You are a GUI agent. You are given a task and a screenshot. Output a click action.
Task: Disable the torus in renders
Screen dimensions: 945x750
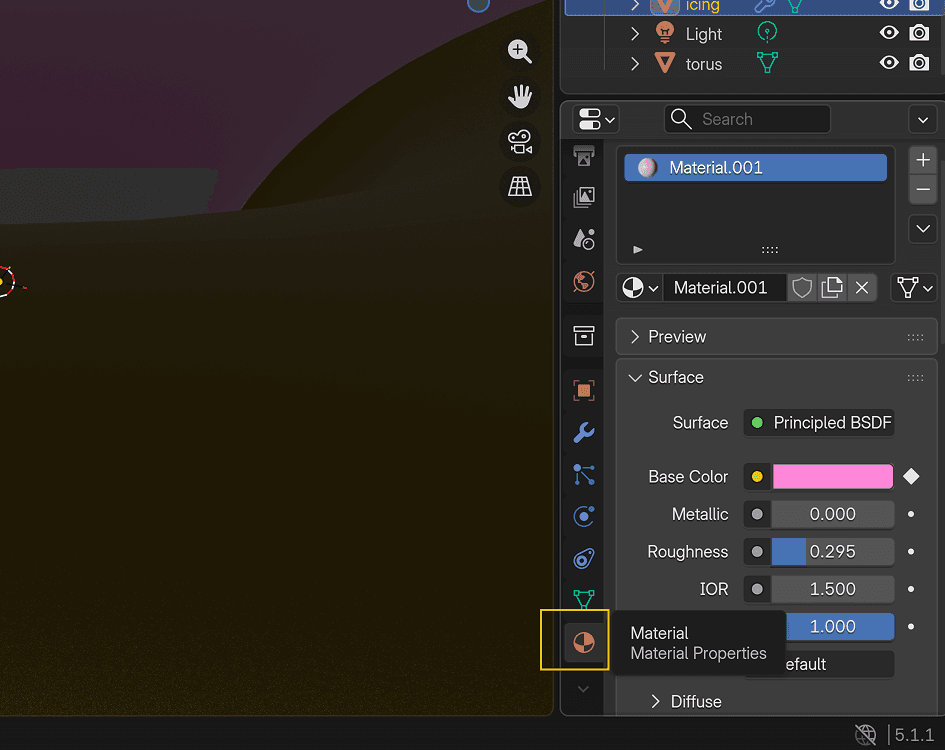coord(919,63)
